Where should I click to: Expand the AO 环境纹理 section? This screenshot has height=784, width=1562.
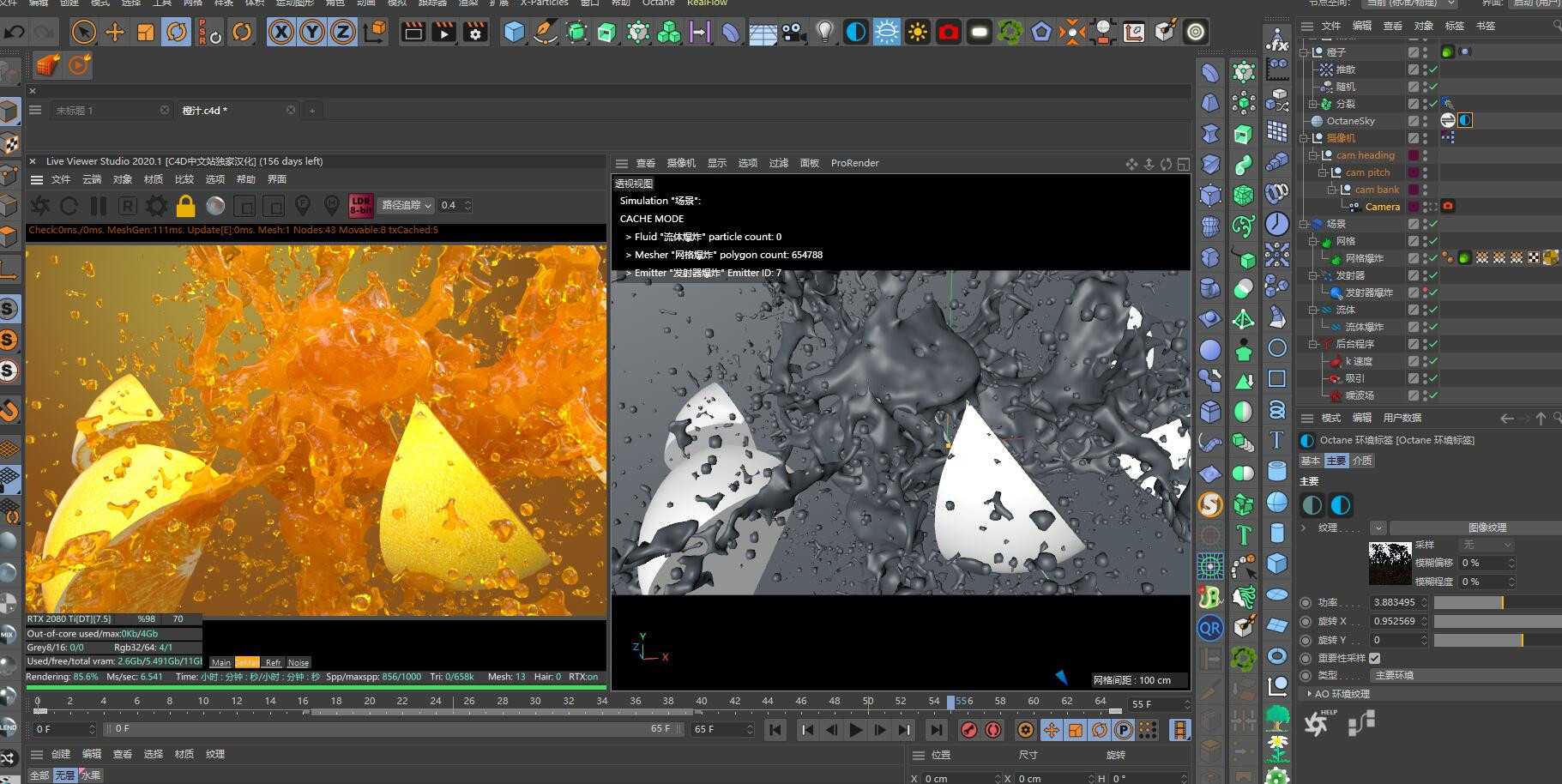coord(1309,694)
